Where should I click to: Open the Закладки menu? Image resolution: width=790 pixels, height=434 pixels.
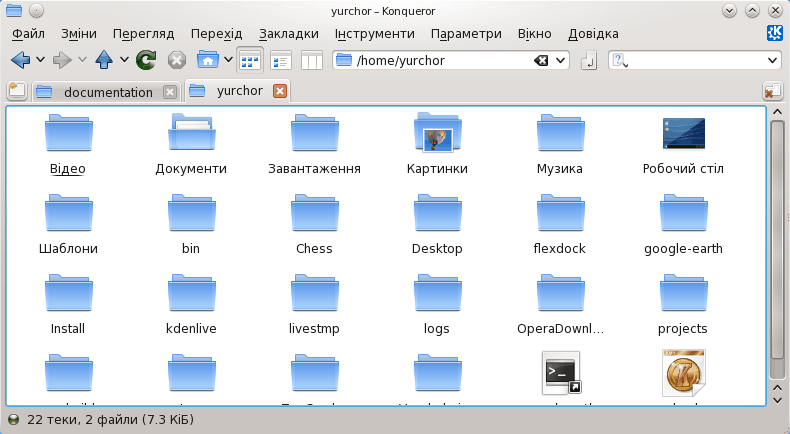[x=292, y=33]
